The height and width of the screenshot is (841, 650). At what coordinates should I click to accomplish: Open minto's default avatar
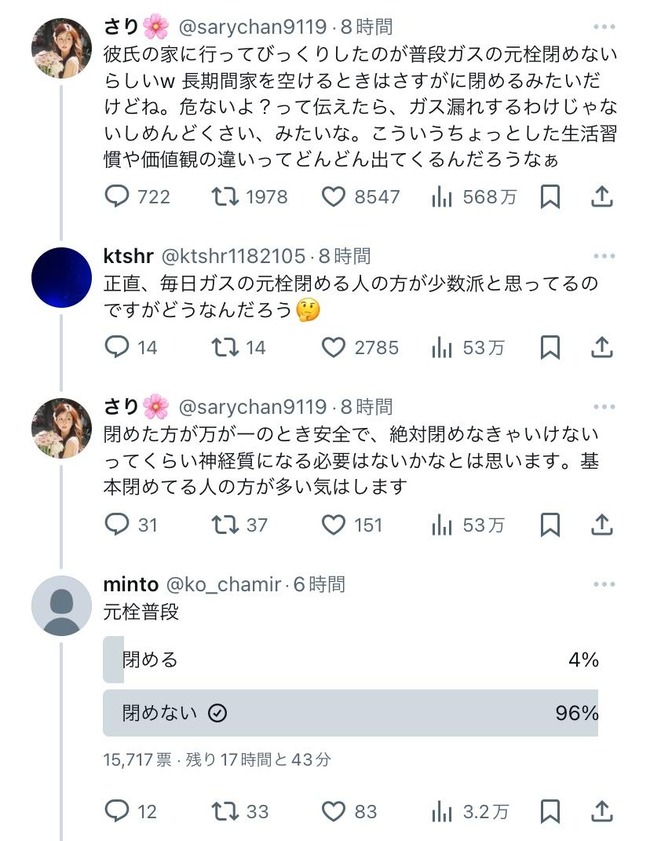coord(62,606)
